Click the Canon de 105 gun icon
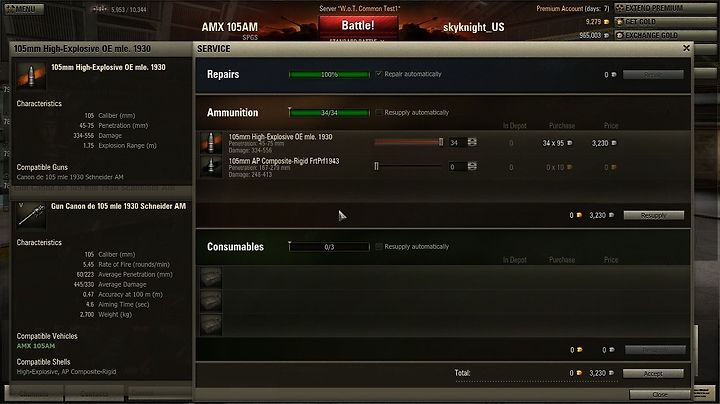Viewport: 720px width, 404px height. pyautogui.click(x=31, y=216)
